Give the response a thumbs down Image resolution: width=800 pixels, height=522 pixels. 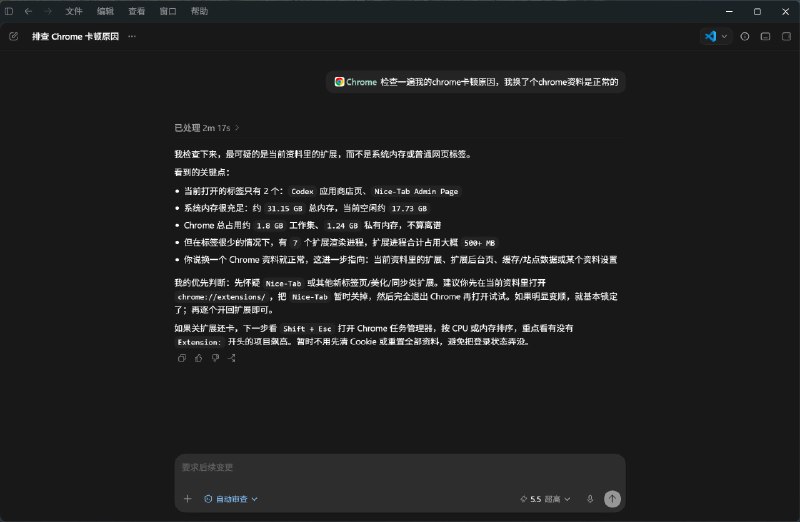pyautogui.click(x=215, y=358)
